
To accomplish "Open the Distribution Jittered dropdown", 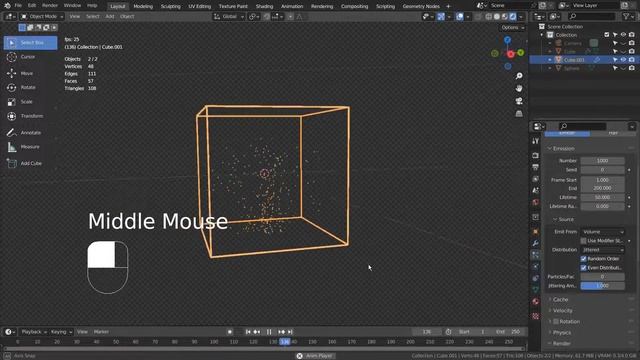I will 602,250.
